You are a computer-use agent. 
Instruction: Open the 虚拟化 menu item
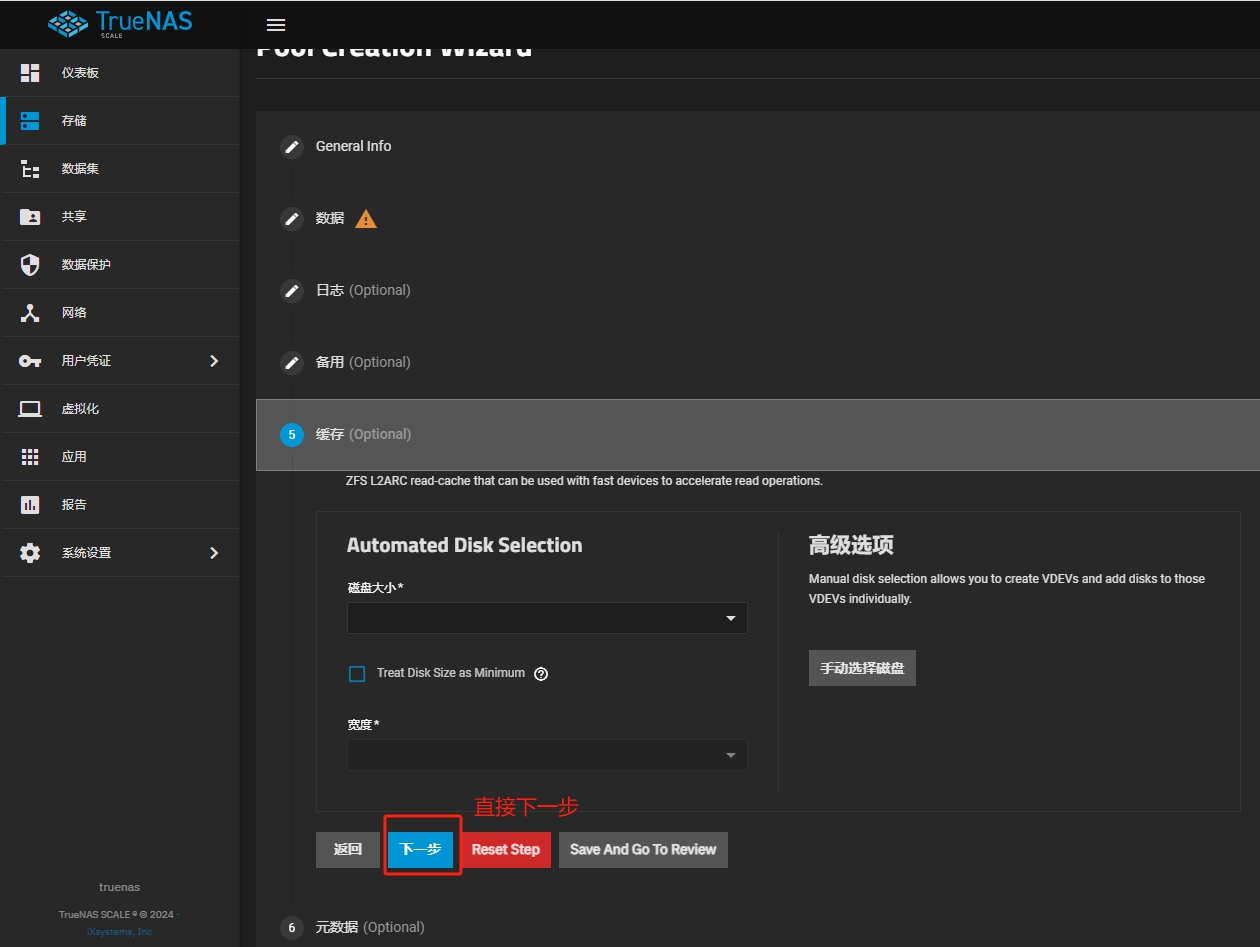click(x=80, y=409)
